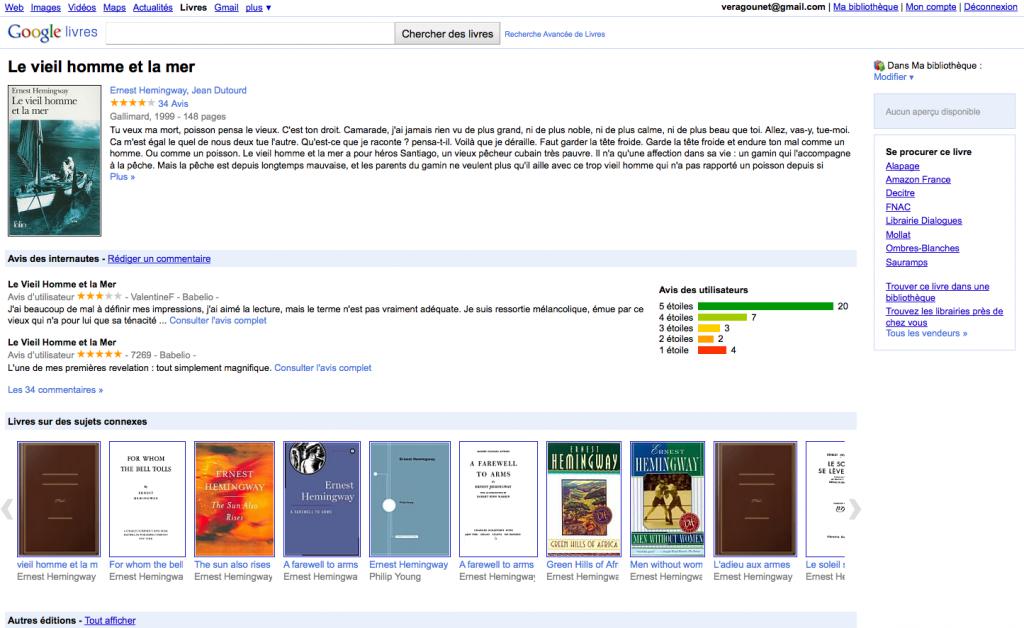Open the 34 Avis link
Image resolution: width=1024 pixels, height=628 pixels.
(173, 103)
